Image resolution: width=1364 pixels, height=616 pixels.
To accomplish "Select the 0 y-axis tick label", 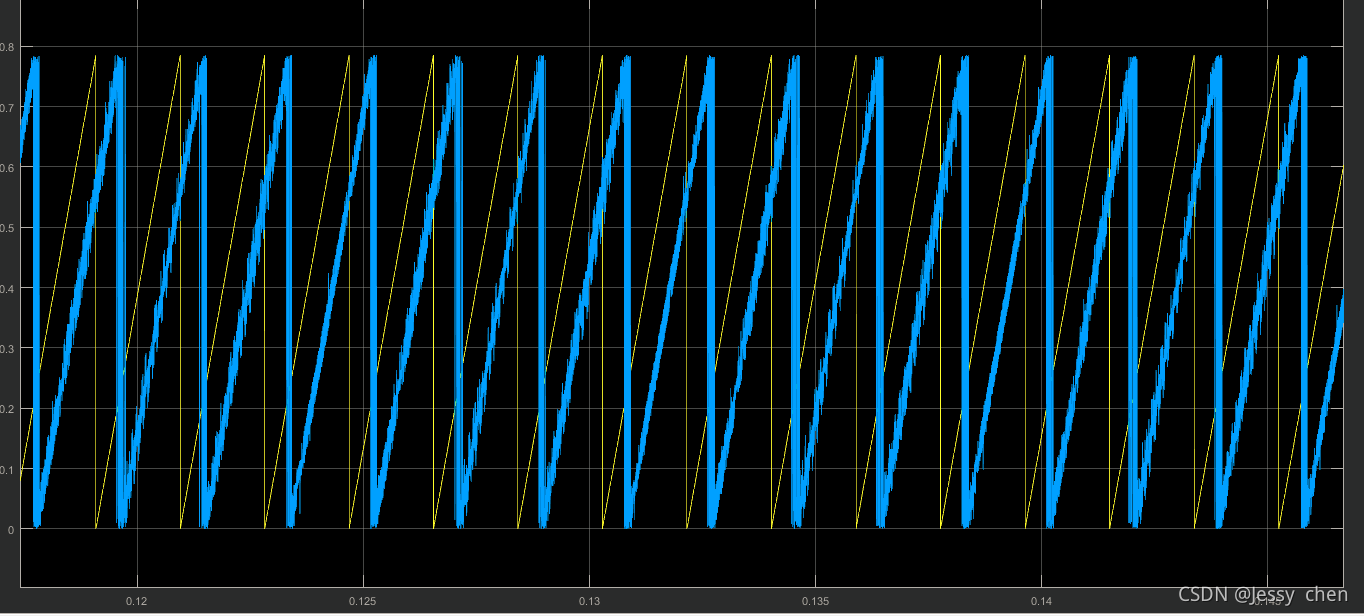I will click(11, 529).
